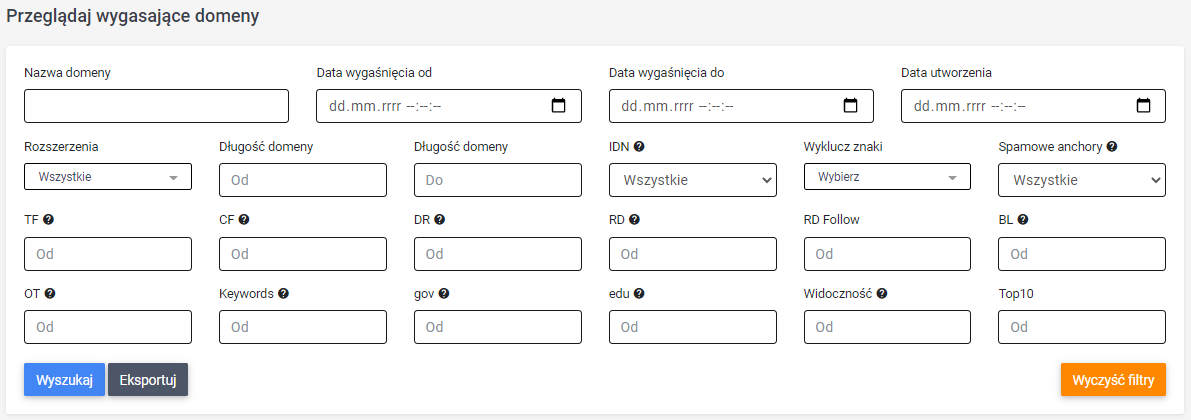Click the Wyszukaj button
This screenshot has height=420, width=1191.
coord(65,381)
